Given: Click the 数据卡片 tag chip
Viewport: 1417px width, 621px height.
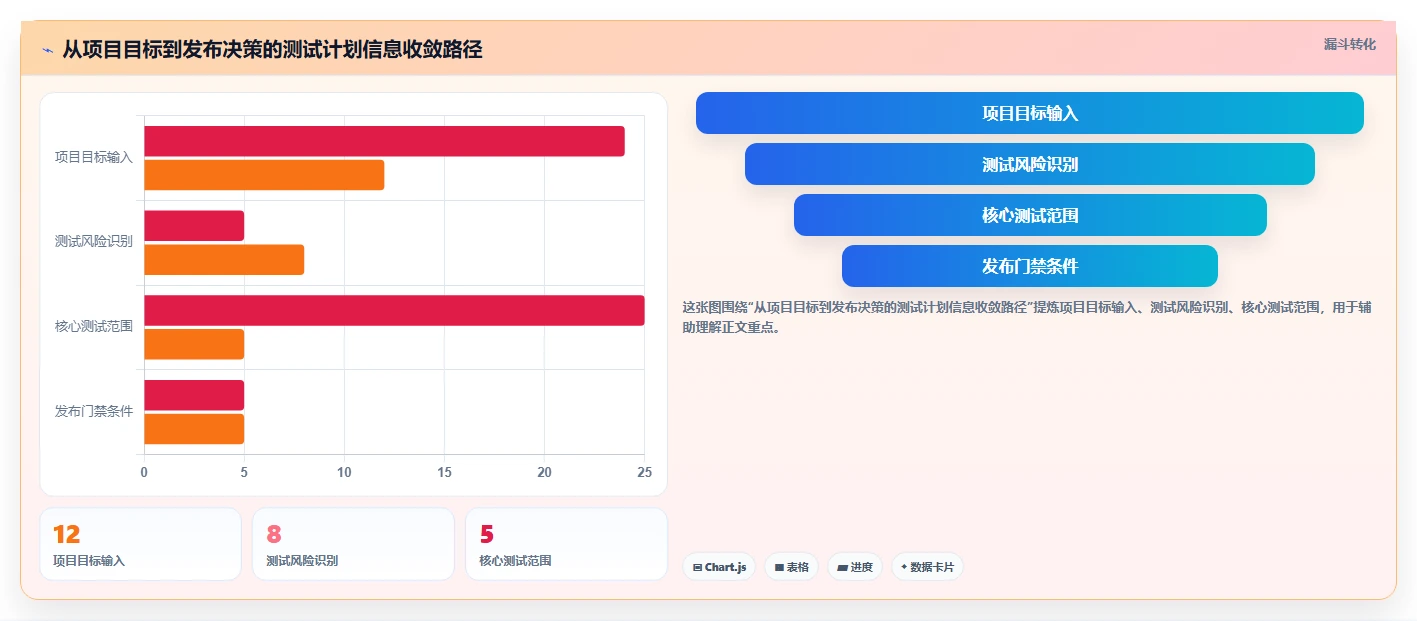Looking at the screenshot, I should point(927,567).
